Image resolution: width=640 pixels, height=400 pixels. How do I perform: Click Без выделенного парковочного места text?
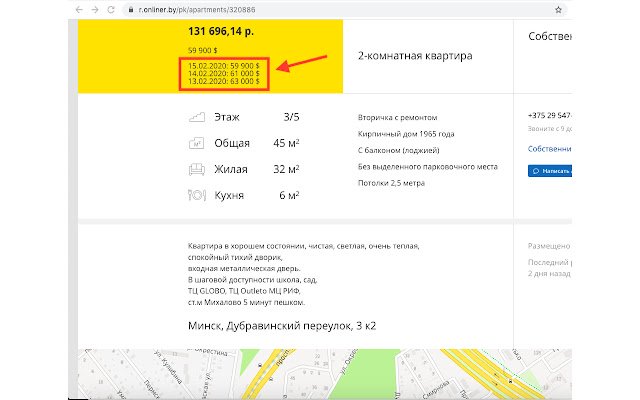coord(428,167)
